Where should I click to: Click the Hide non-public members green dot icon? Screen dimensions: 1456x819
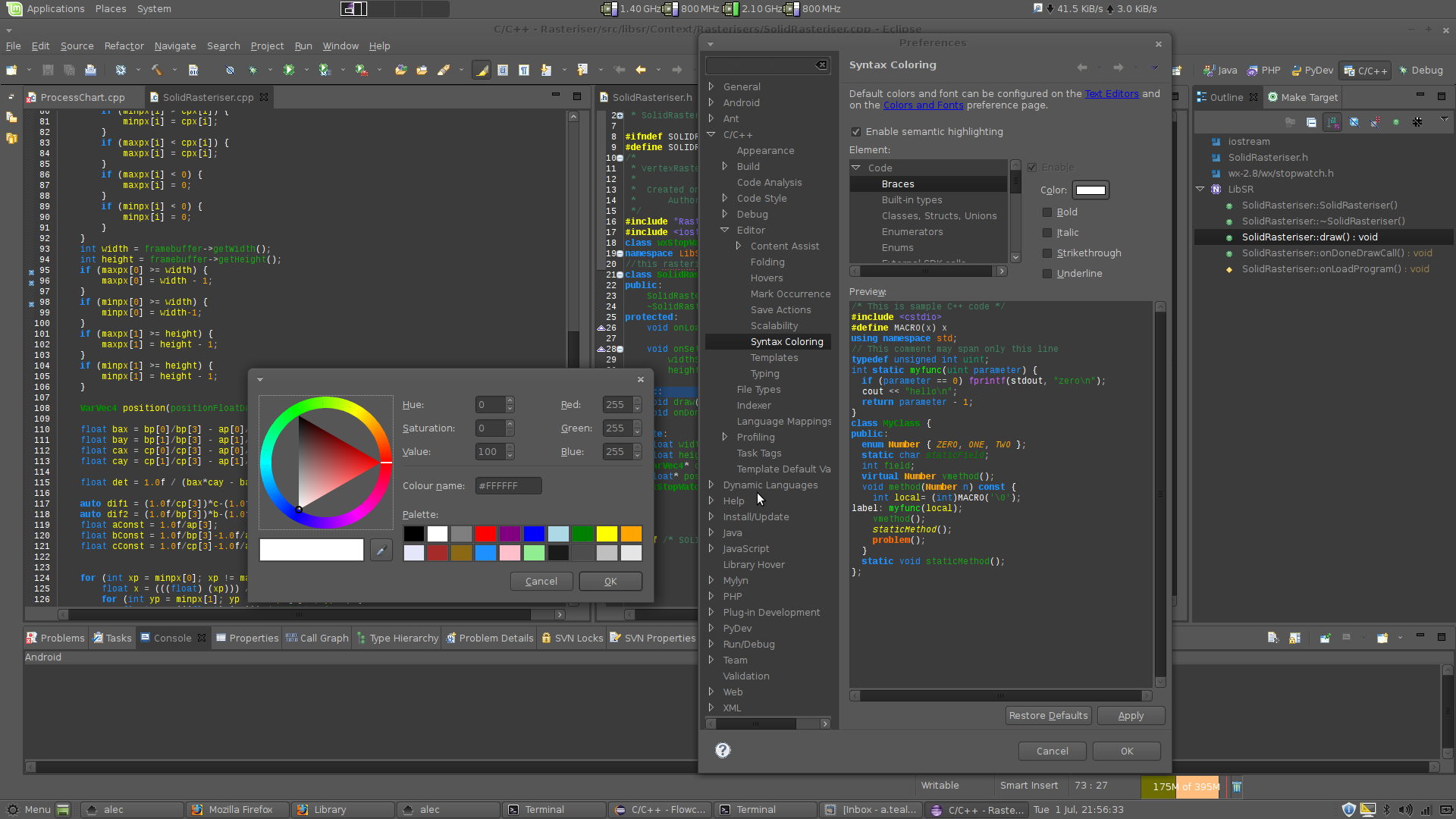click(x=1396, y=122)
